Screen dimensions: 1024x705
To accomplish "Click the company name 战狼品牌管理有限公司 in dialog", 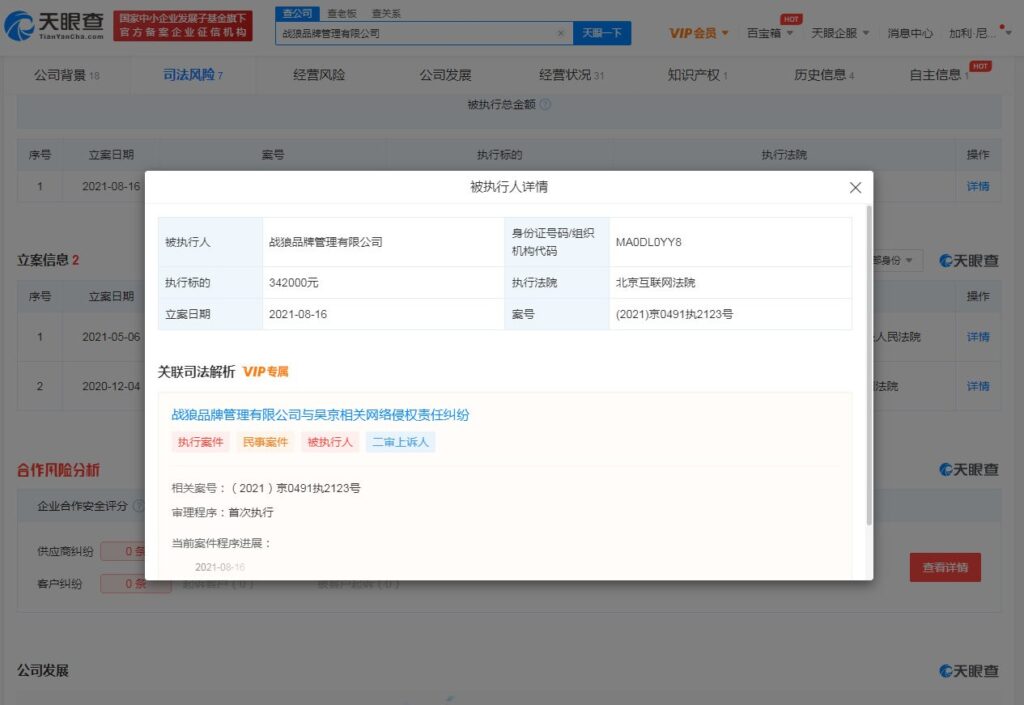I will (326, 242).
